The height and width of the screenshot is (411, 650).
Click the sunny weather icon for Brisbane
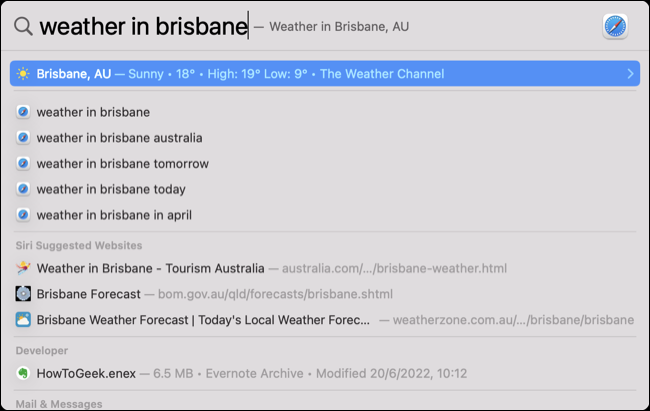[23, 74]
